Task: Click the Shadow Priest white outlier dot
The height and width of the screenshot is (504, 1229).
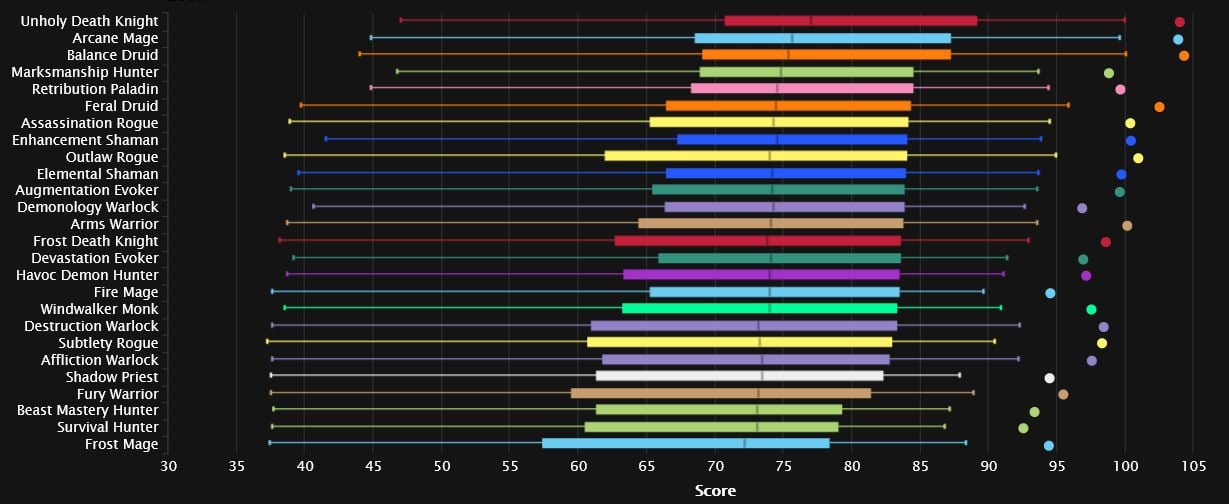Action: [1049, 378]
